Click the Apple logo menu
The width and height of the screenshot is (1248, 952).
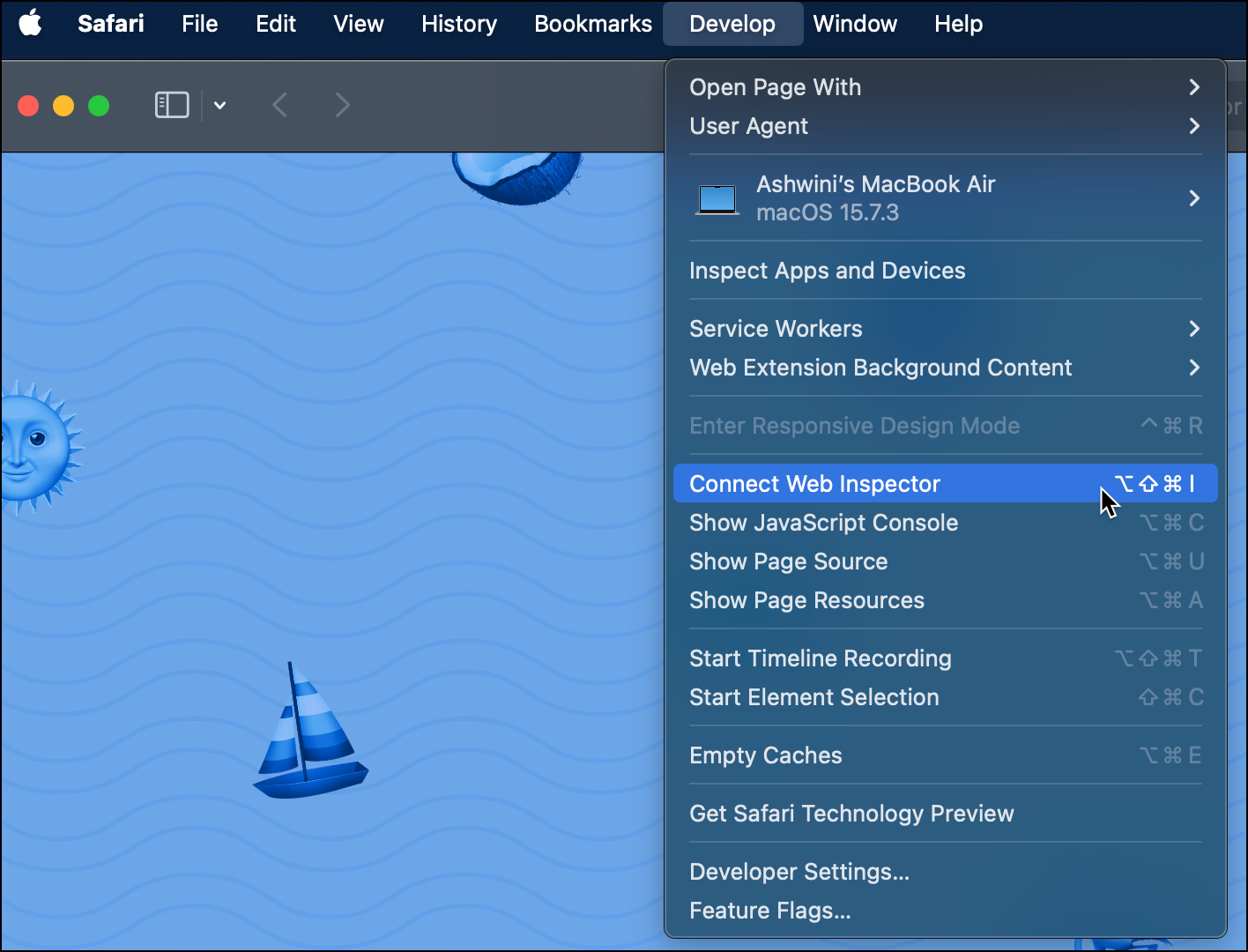coord(31,24)
